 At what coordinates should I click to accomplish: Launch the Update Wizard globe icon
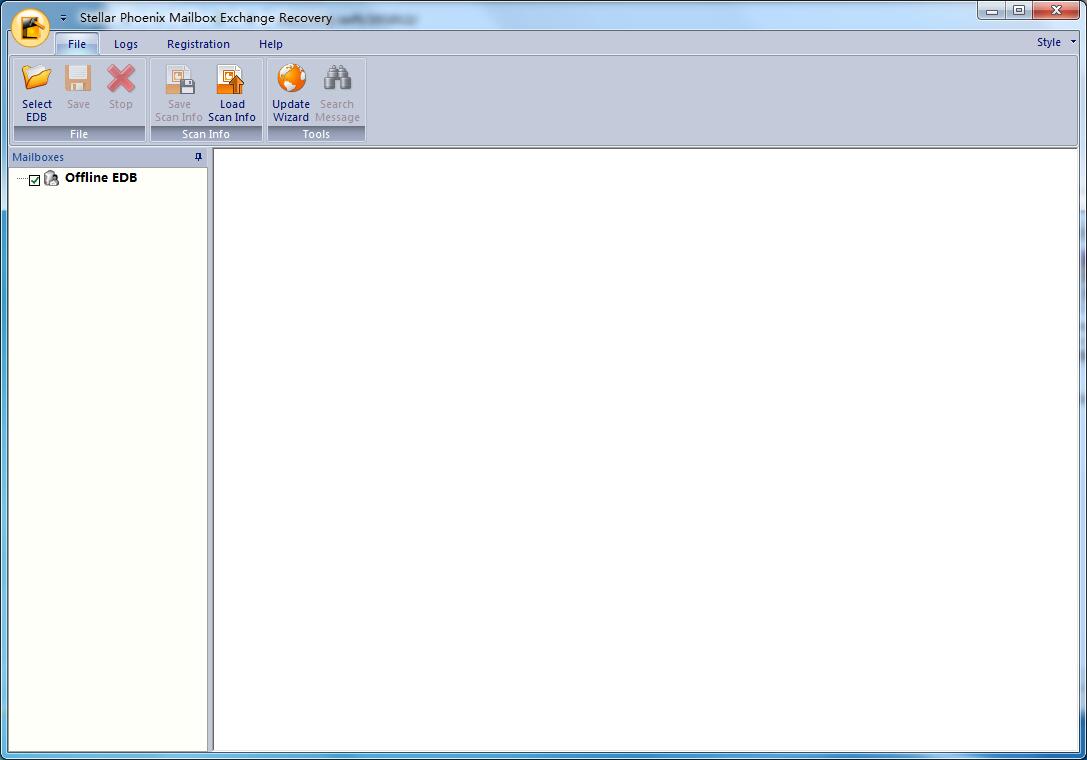291,78
